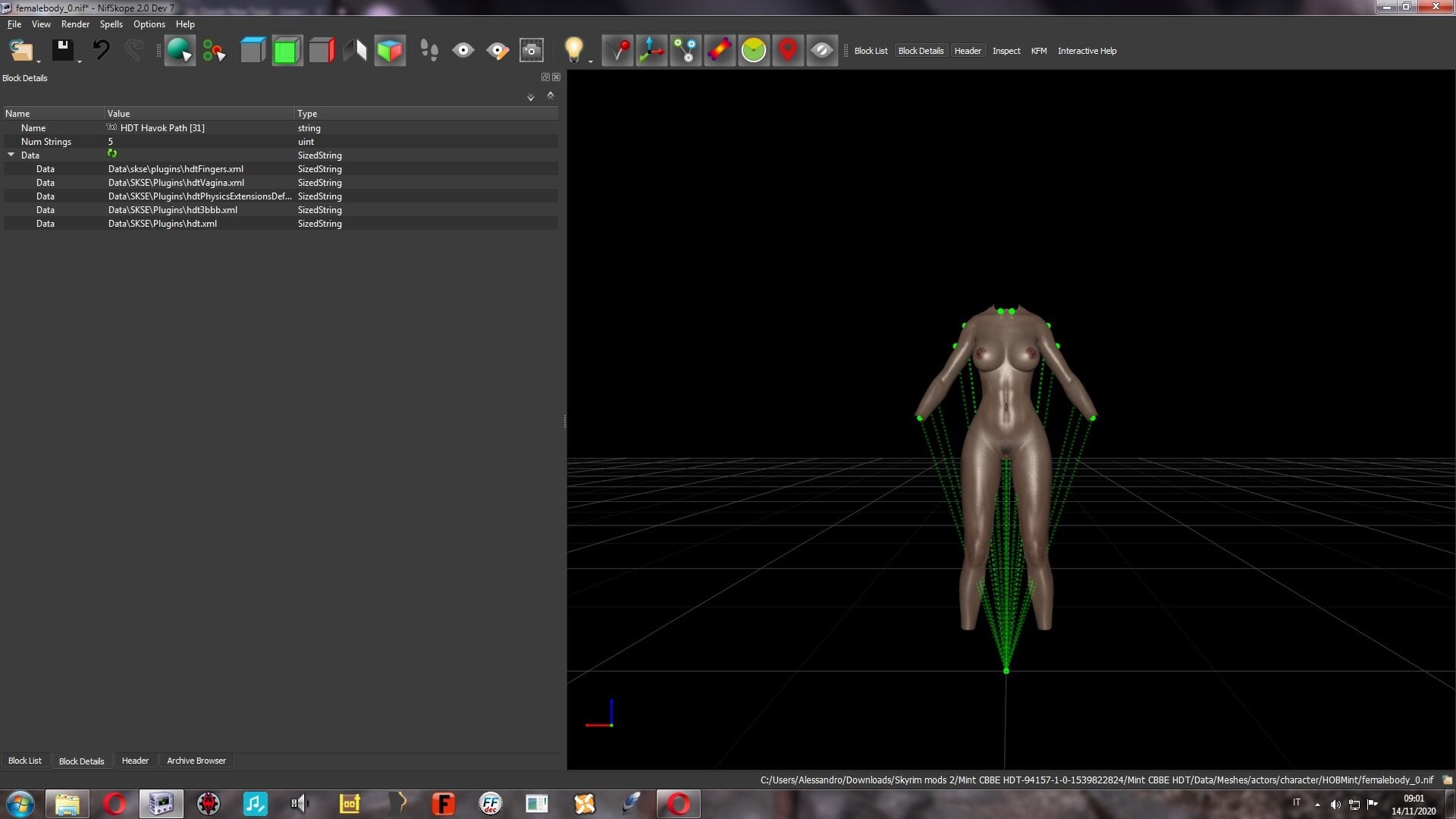Image resolution: width=1456 pixels, height=819 pixels.
Task: Click the rainbow color gradient icon
Action: click(x=720, y=51)
